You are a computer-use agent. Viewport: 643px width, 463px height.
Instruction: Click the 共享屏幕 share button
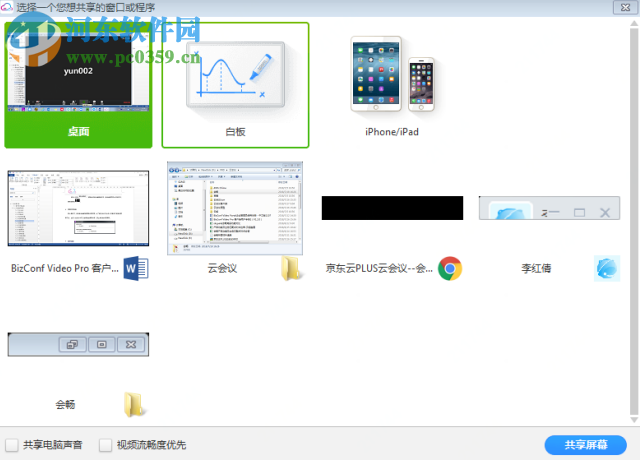pyautogui.click(x=586, y=445)
